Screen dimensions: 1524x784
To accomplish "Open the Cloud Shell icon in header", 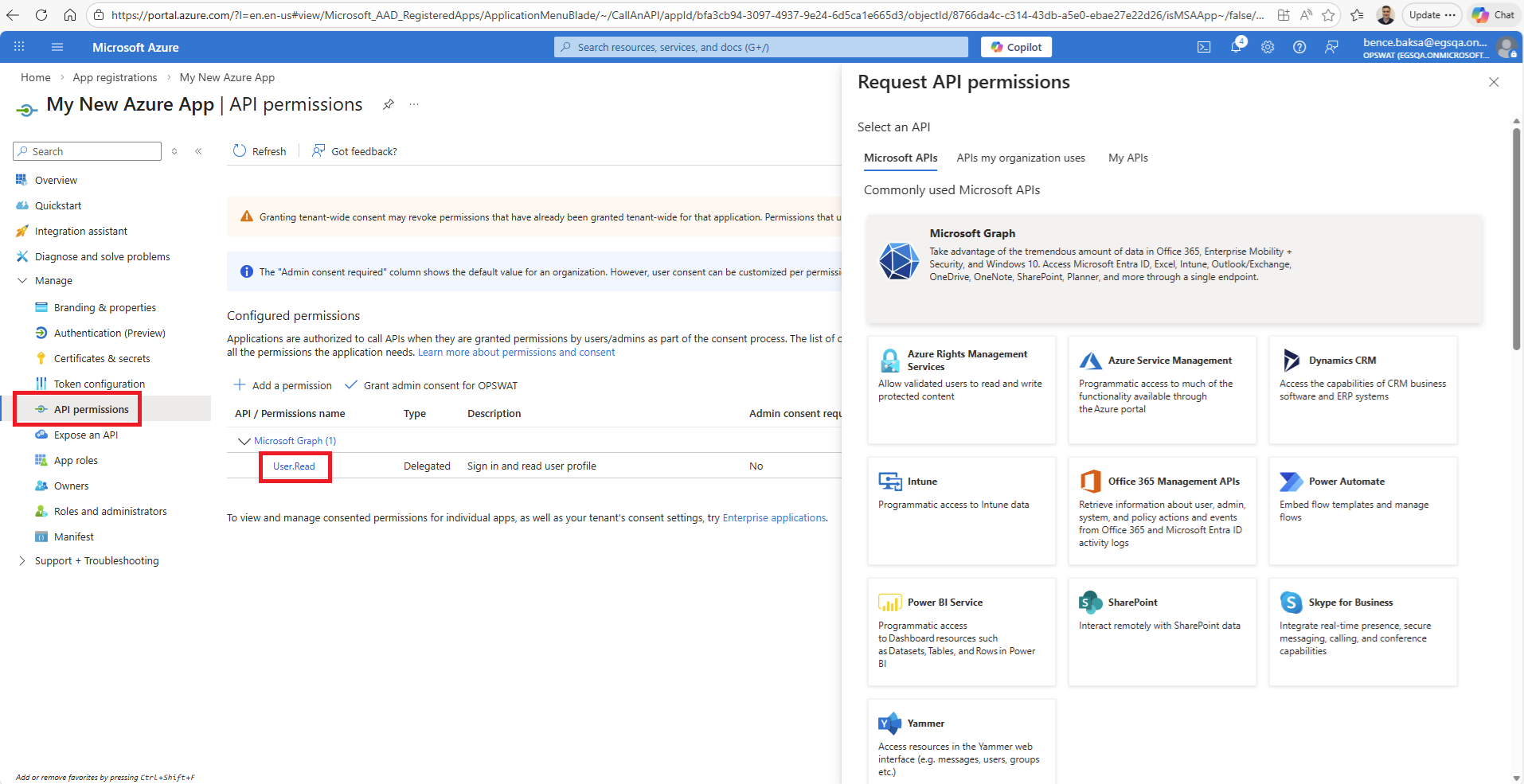I will click(1204, 47).
